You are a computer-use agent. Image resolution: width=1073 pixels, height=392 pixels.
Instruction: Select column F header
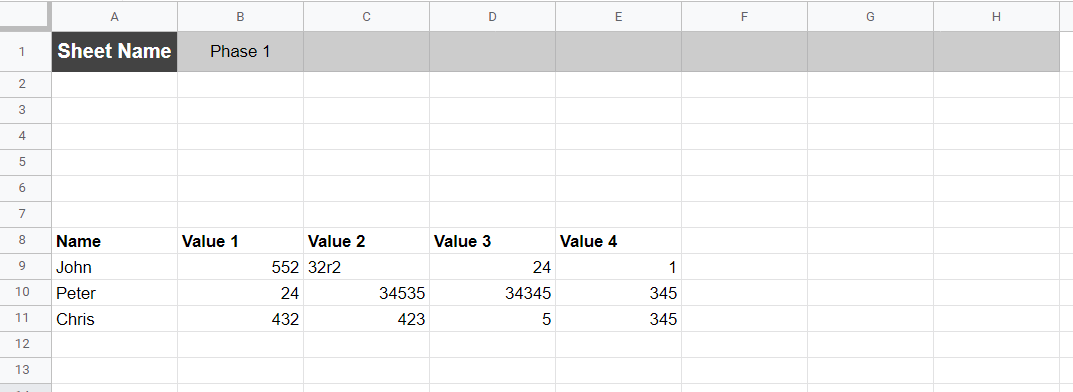[744, 16]
